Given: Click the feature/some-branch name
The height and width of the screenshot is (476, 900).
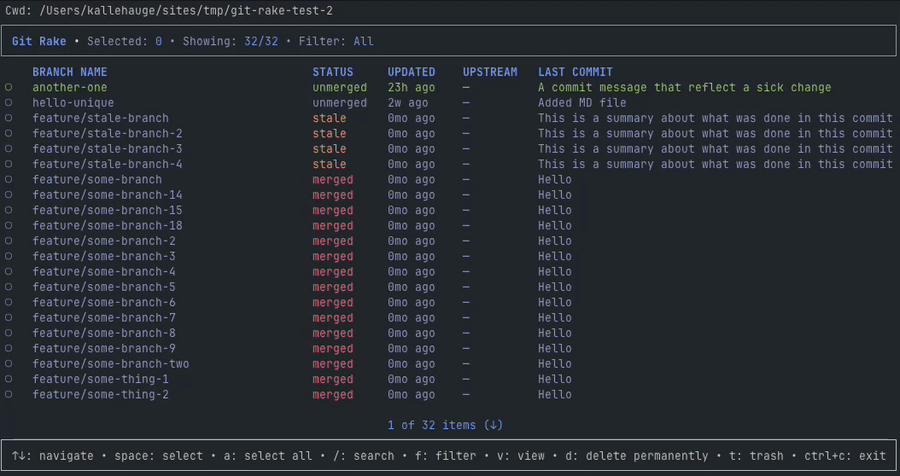Looking at the screenshot, I should click(98, 180).
